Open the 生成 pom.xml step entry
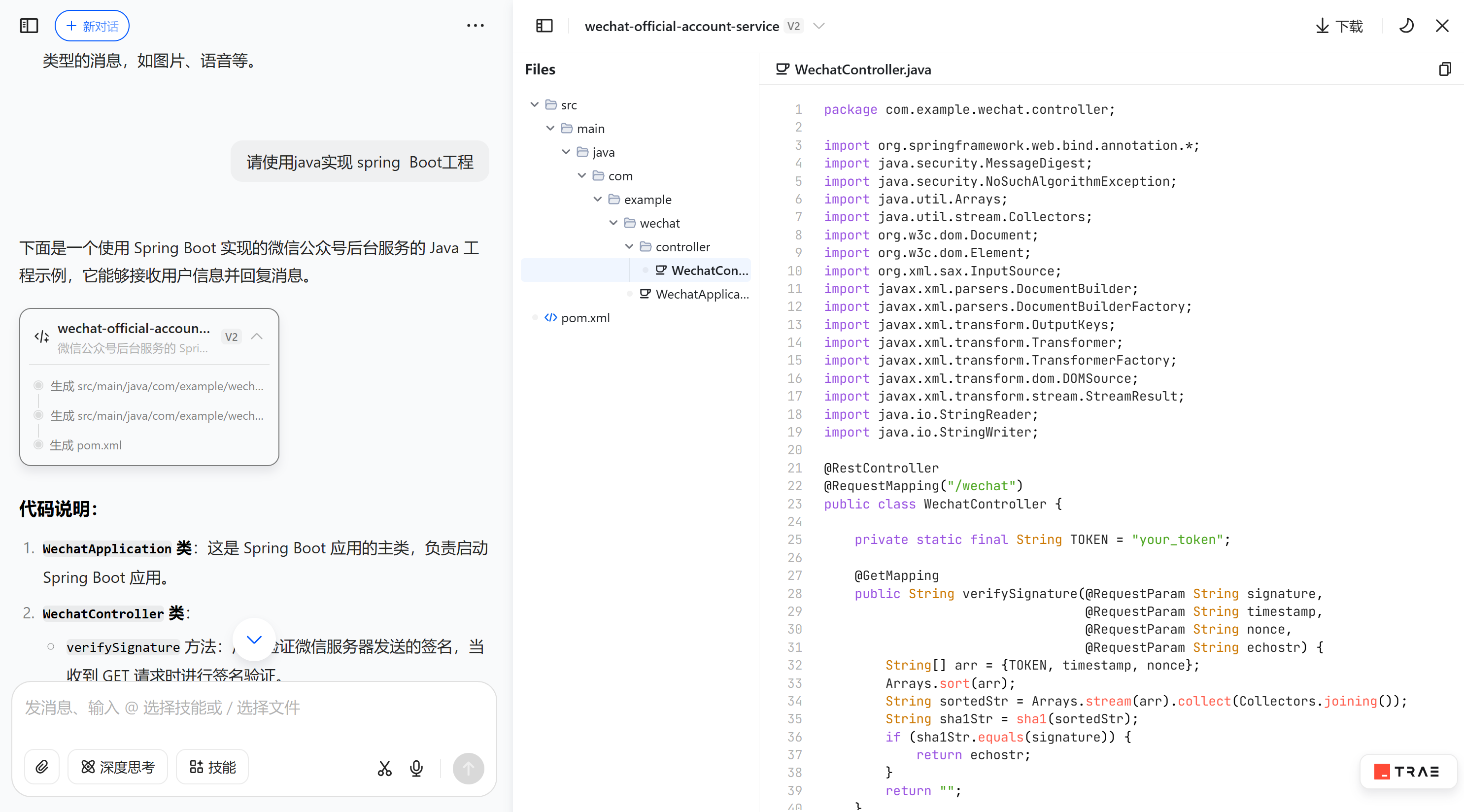The width and height of the screenshot is (1464, 812). 86,445
